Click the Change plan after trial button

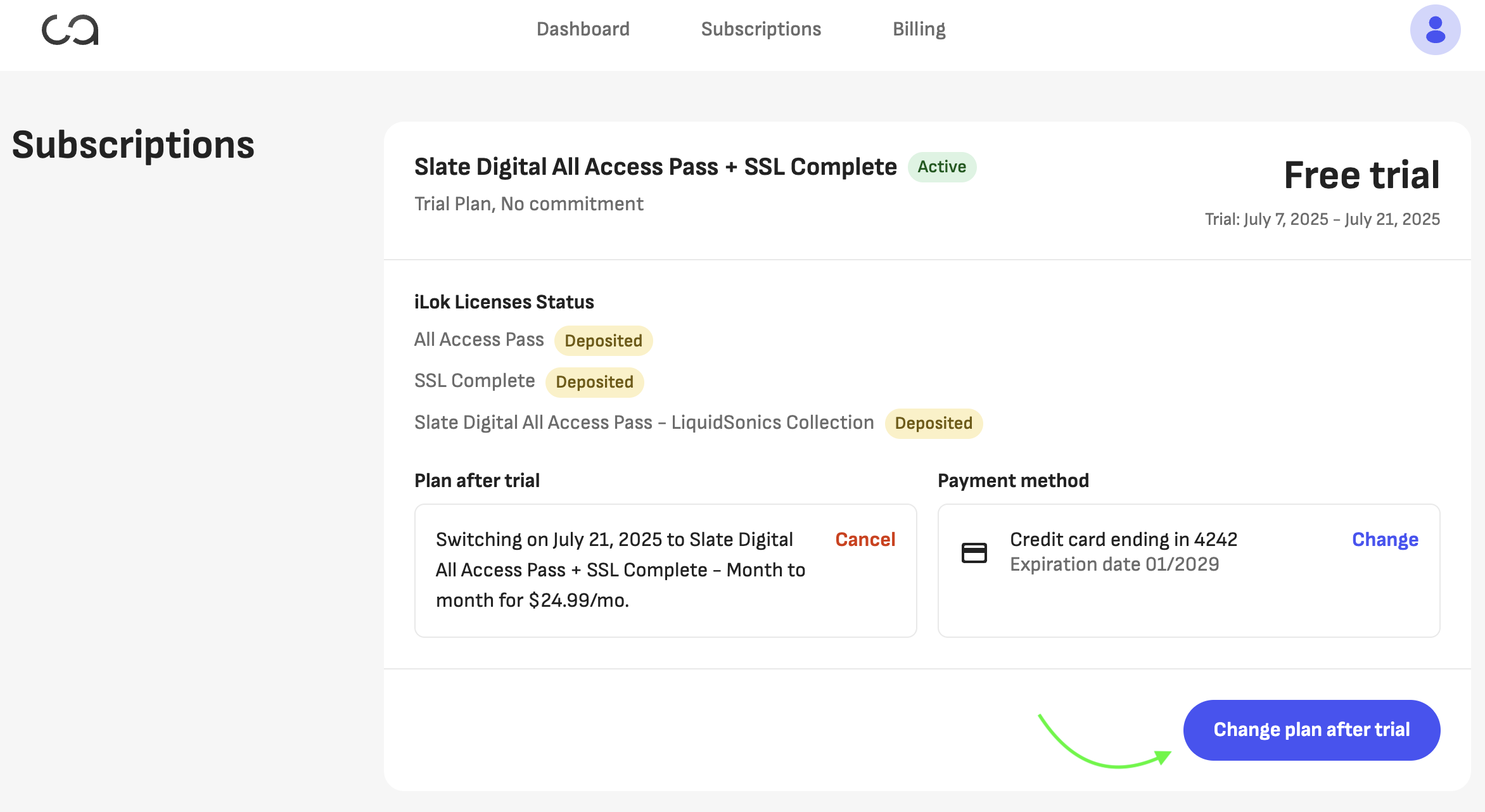[1311, 730]
